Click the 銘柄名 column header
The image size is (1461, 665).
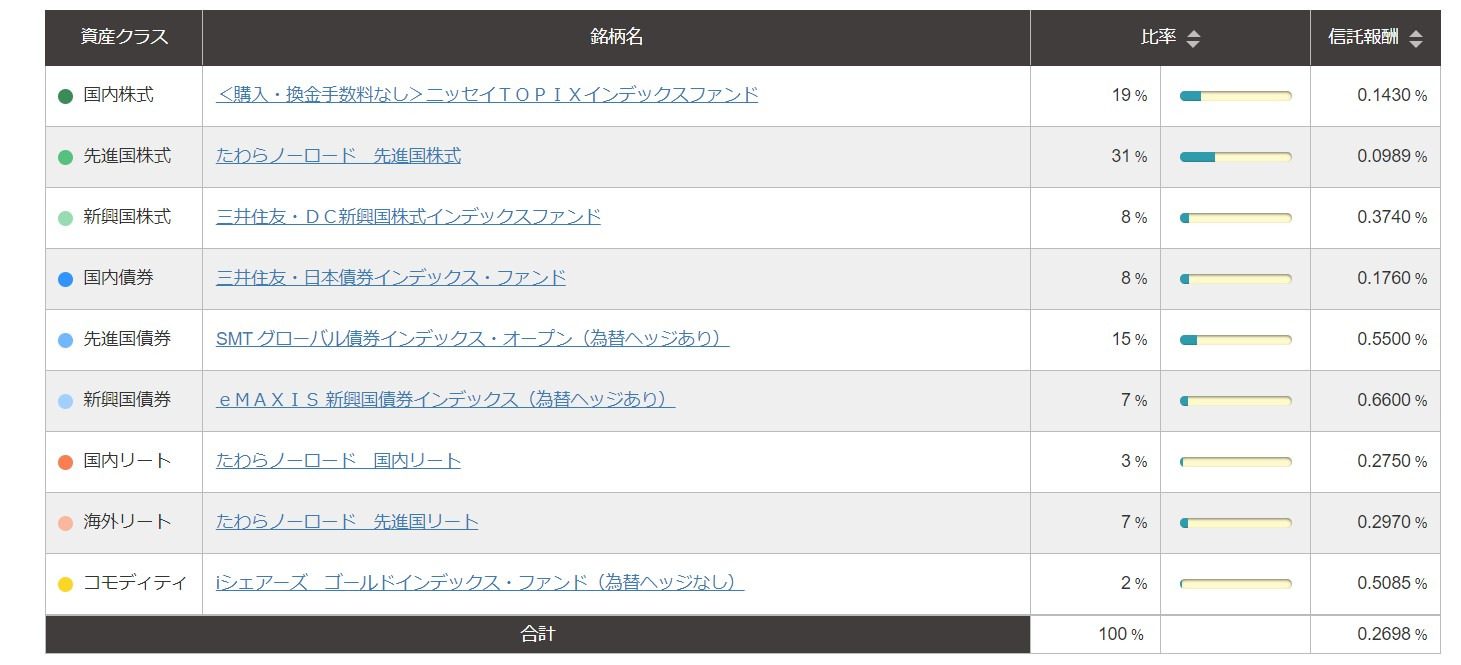point(617,38)
